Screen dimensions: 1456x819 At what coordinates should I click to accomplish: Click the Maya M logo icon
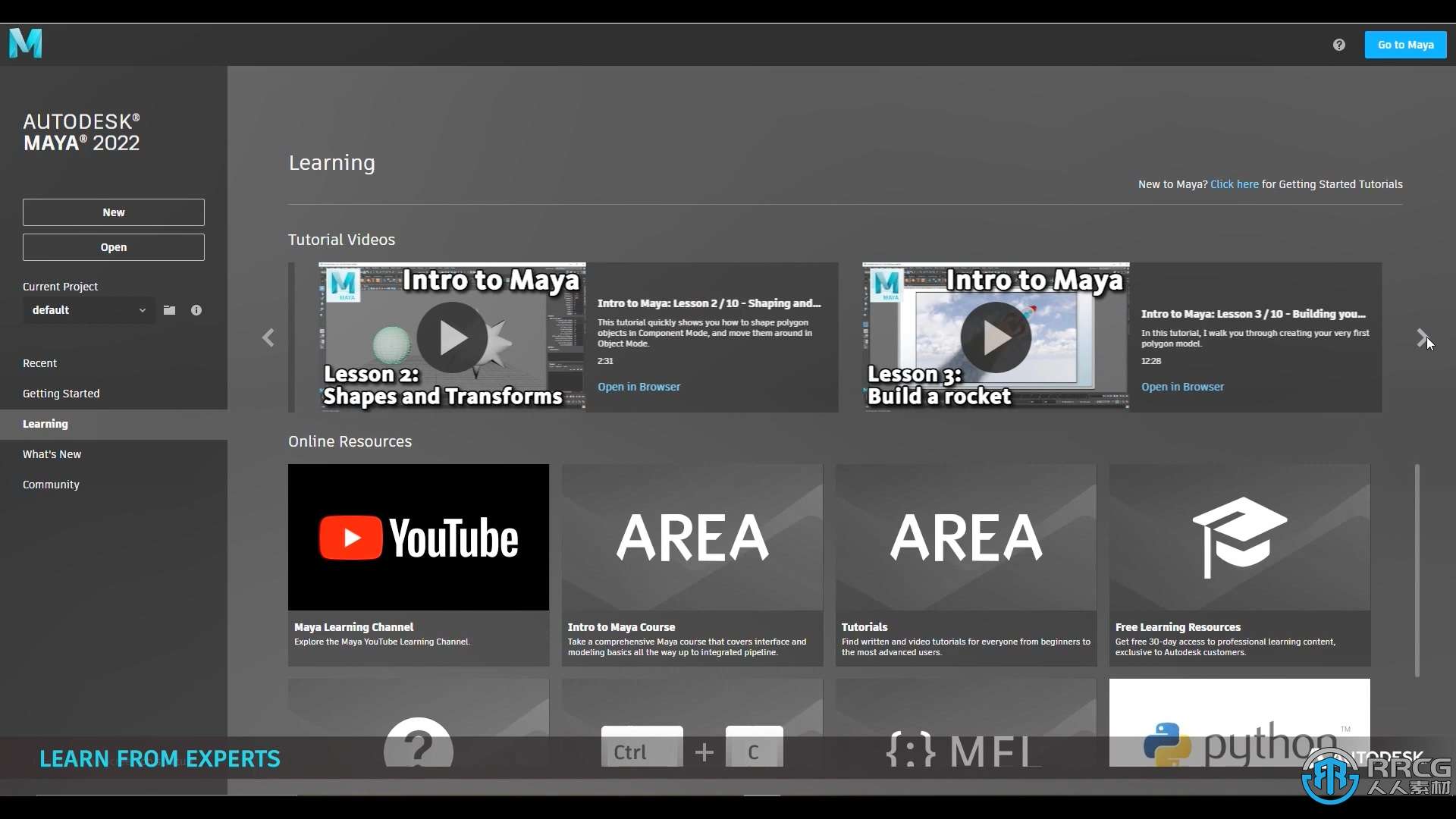click(x=26, y=43)
